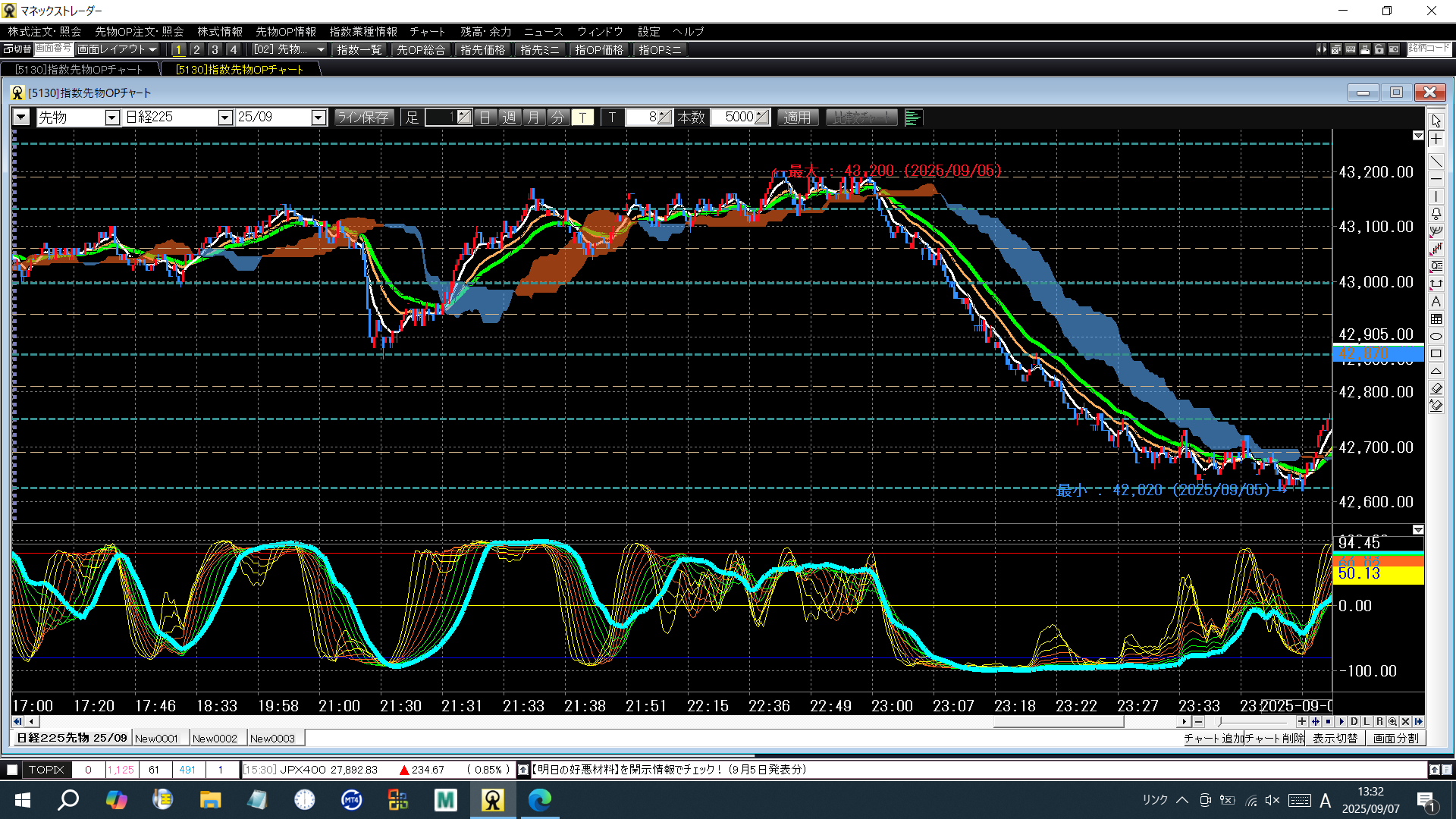Select the crosshair cursor tool
This screenshot has height=819, width=1456.
click(1436, 139)
